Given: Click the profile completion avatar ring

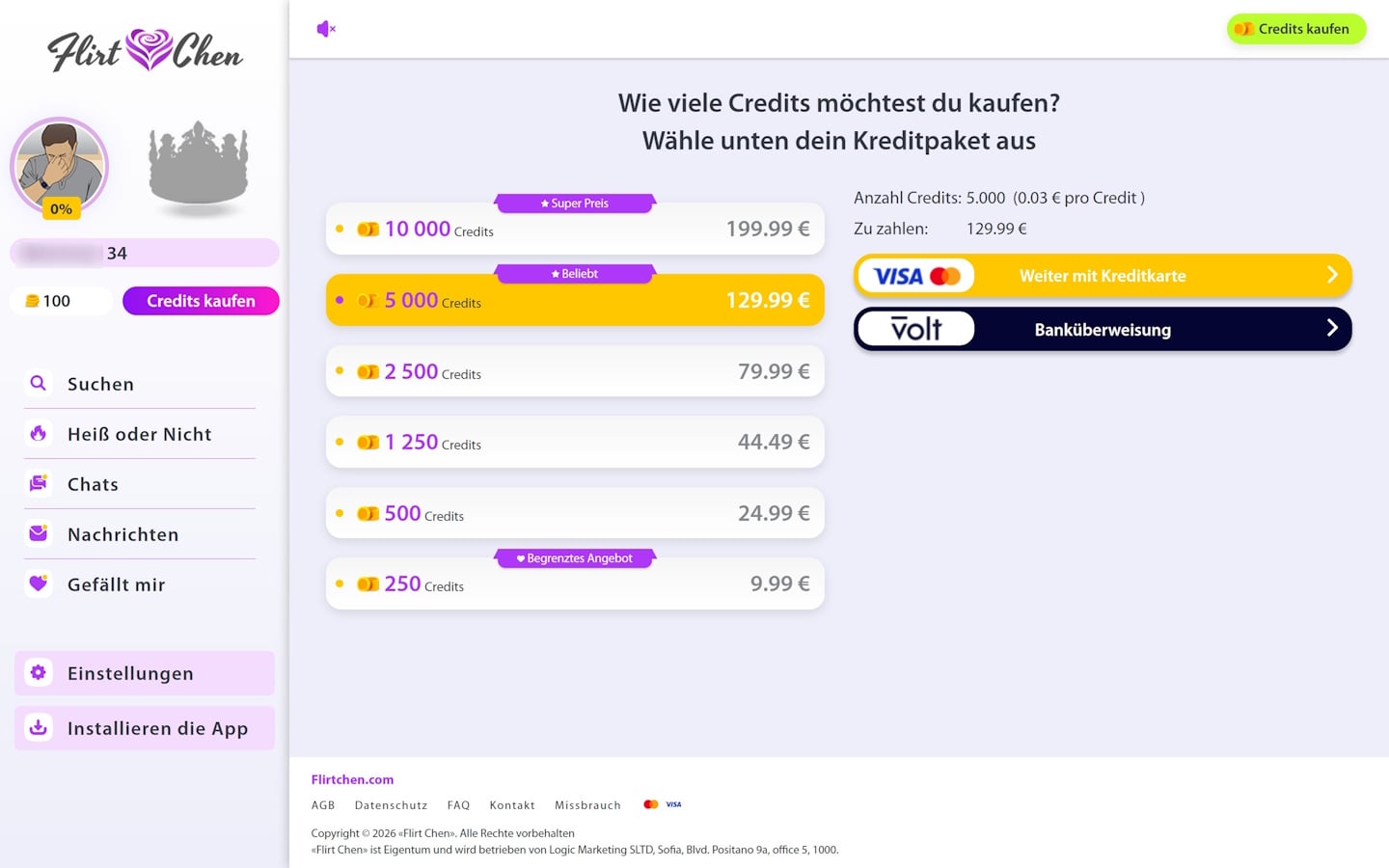Looking at the screenshot, I should (x=59, y=167).
